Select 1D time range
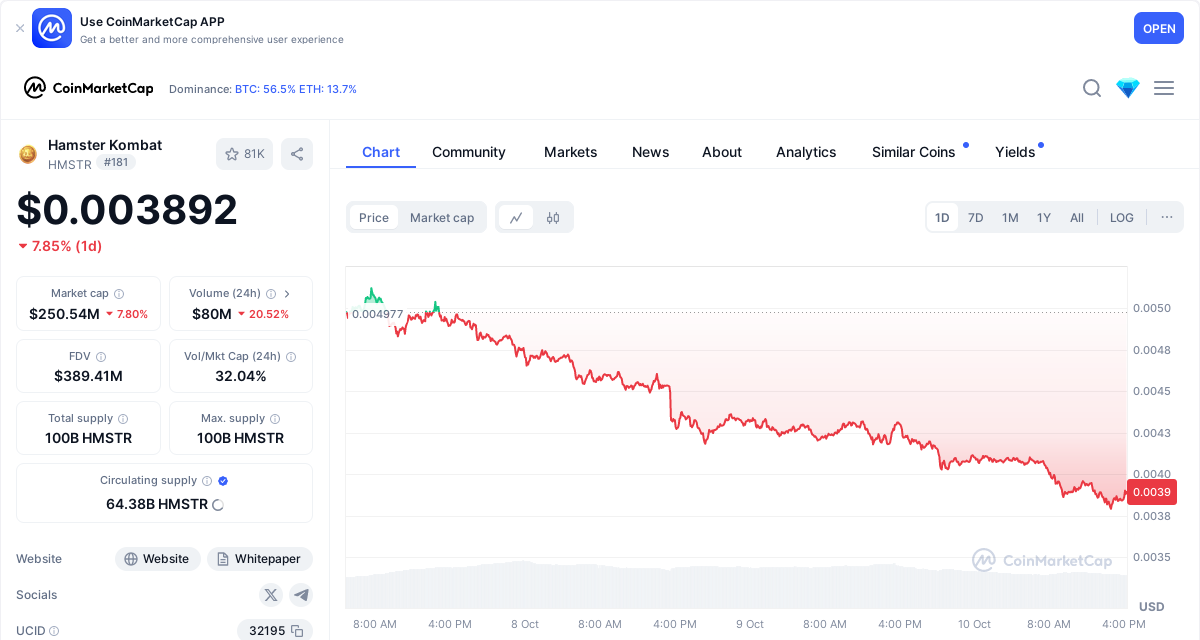Viewport: 1200px width, 640px height. click(x=942, y=217)
